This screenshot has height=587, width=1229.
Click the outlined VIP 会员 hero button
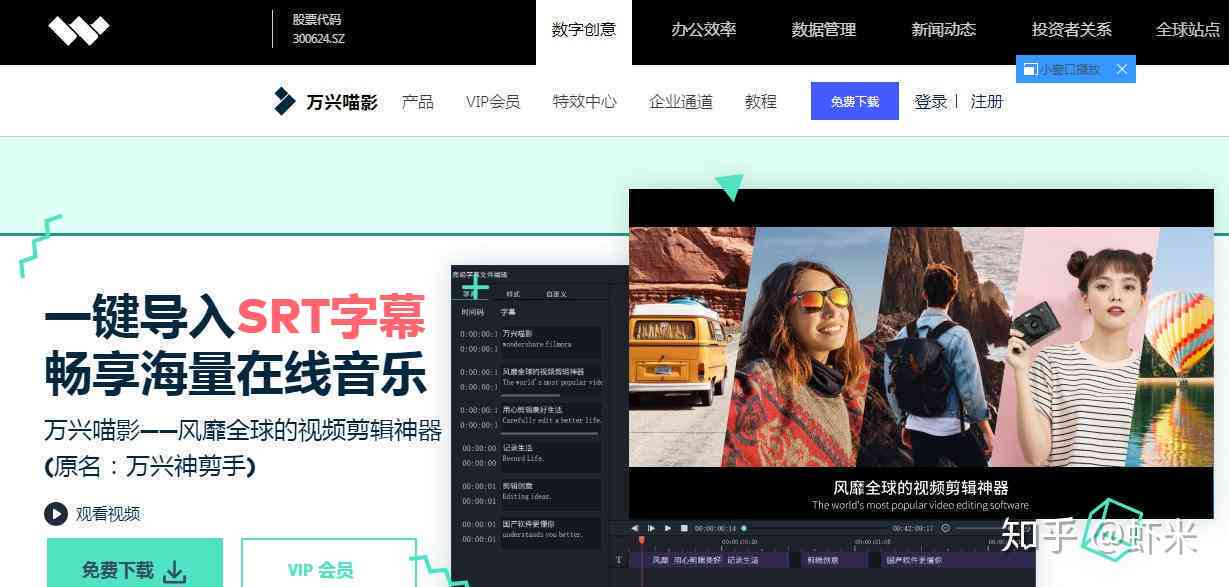(329, 565)
